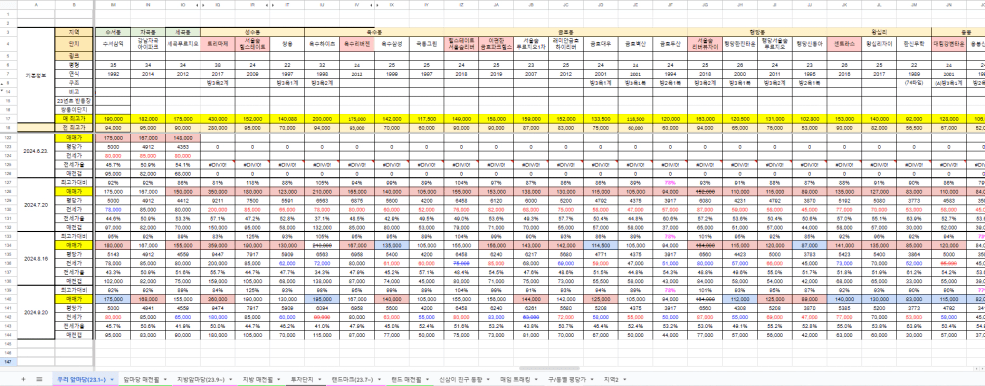Screen dimensions: 985x386
Task: Select the 2024.7.20 date cell
Action: coord(36,204)
